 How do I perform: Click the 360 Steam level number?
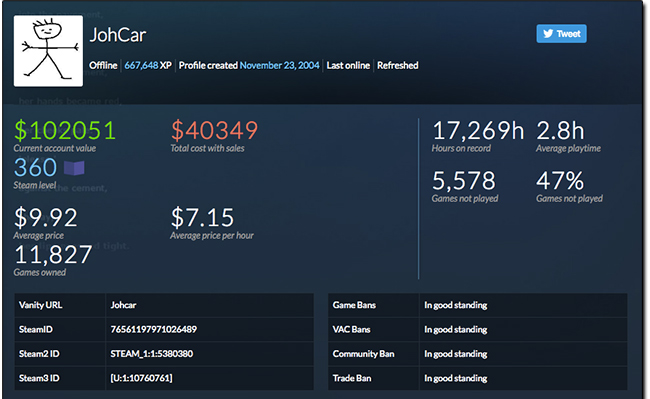[x=35, y=167]
